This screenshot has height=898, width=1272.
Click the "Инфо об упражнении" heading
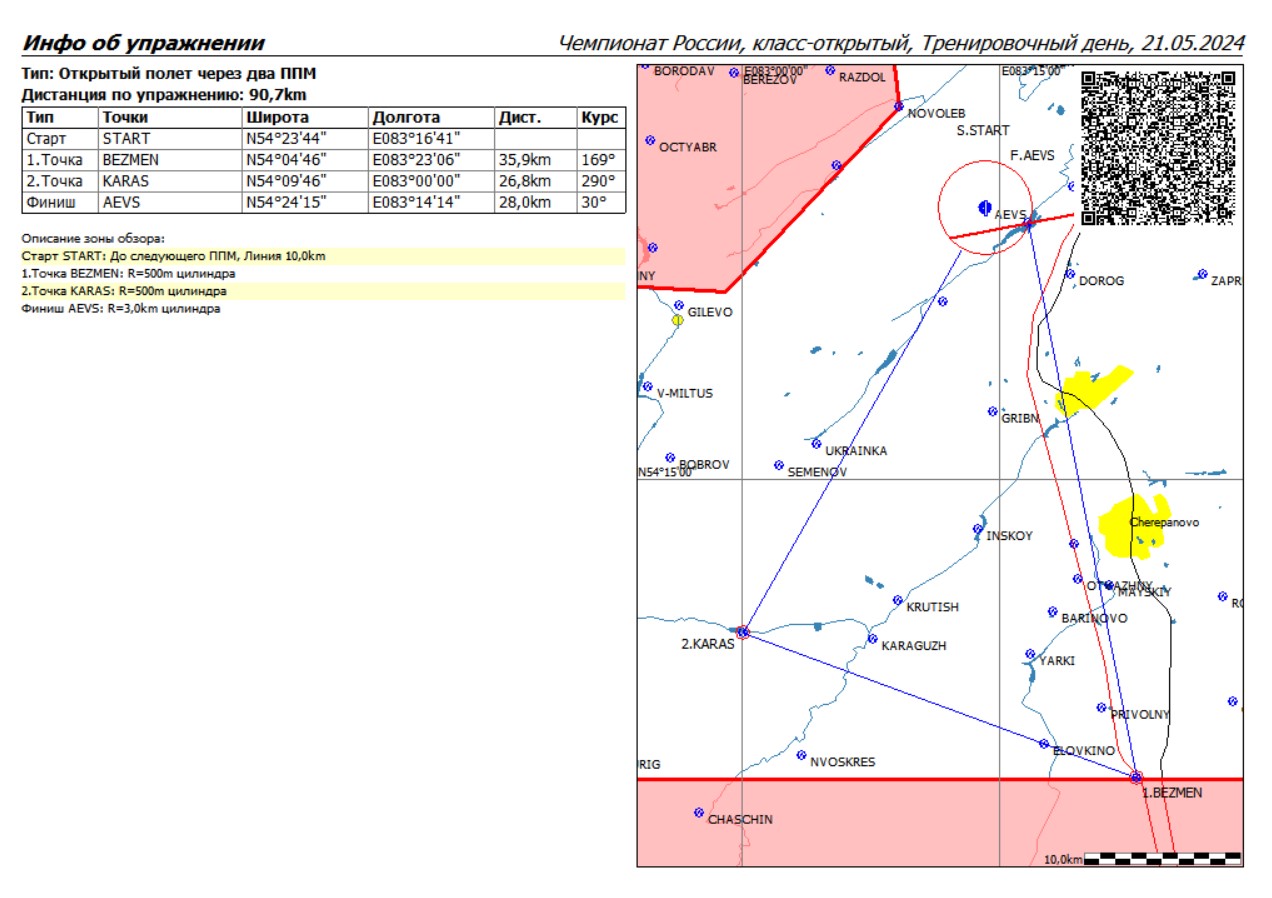click(x=143, y=43)
